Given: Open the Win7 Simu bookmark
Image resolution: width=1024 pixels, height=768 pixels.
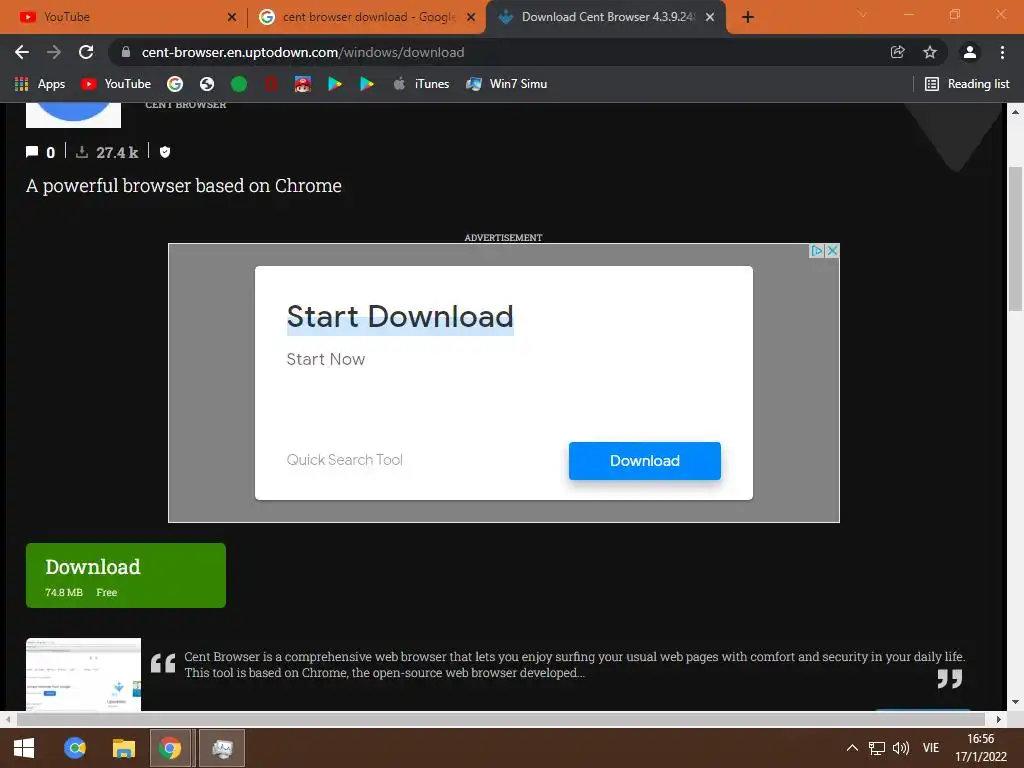Looking at the screenshot, I should [507, 84].
